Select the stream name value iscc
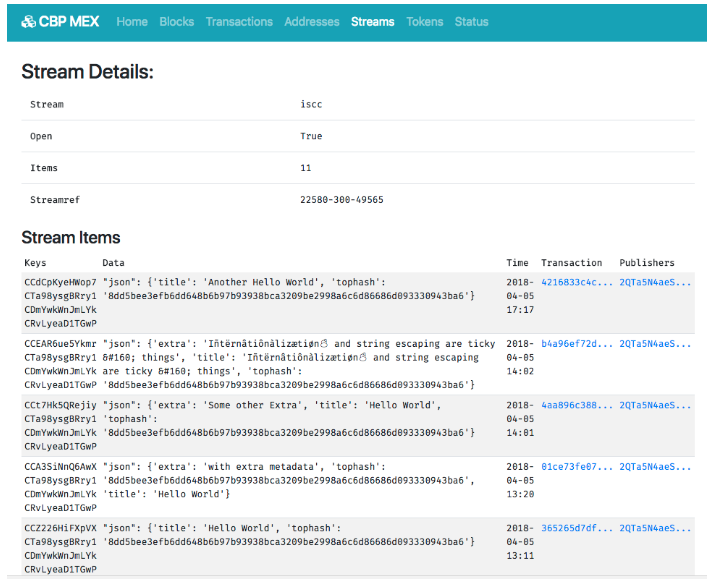The height and width of the screenshot is (584, 713). tap(311, 104)
